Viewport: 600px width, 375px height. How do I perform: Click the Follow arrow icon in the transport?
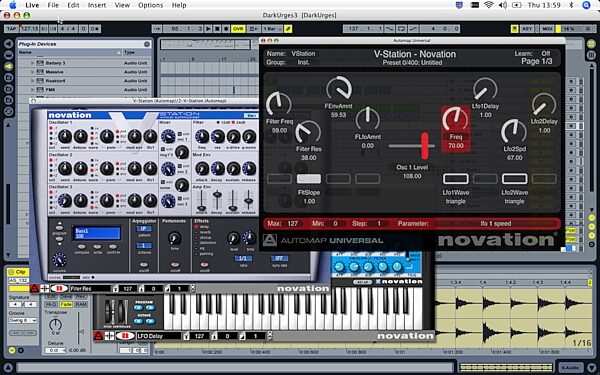coord(157,29)
